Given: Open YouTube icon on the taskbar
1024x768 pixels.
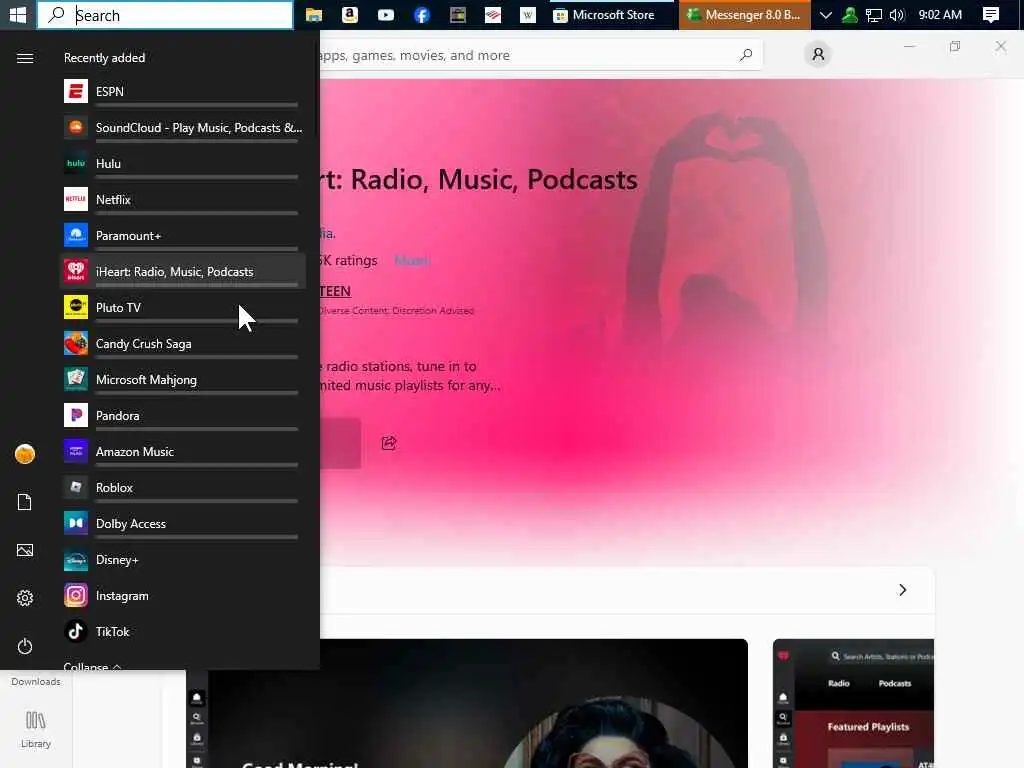Looking at the screenshot, I should pyautogui.click(x=386, y=15).
